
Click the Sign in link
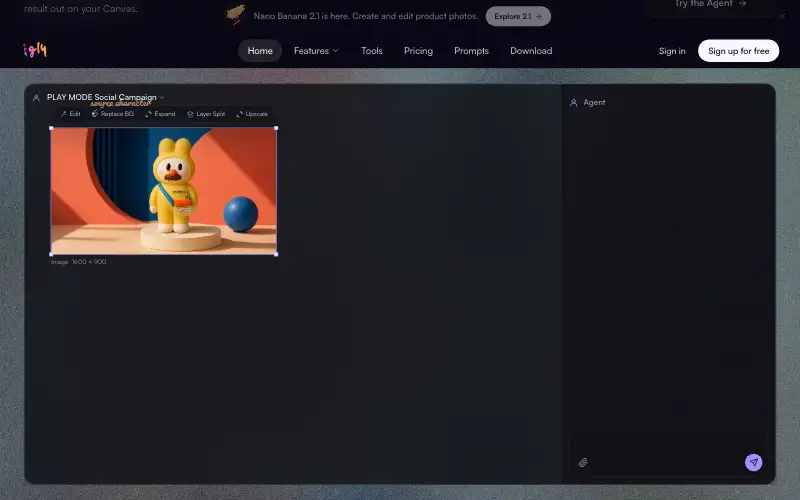672,51
